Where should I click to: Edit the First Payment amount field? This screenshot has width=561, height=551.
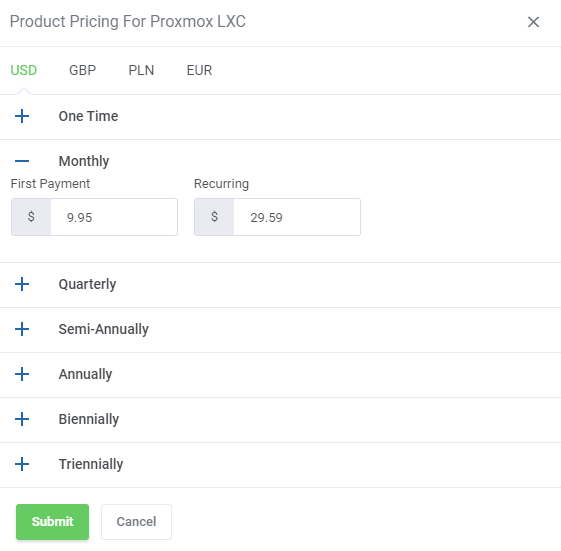coord(114,217)
